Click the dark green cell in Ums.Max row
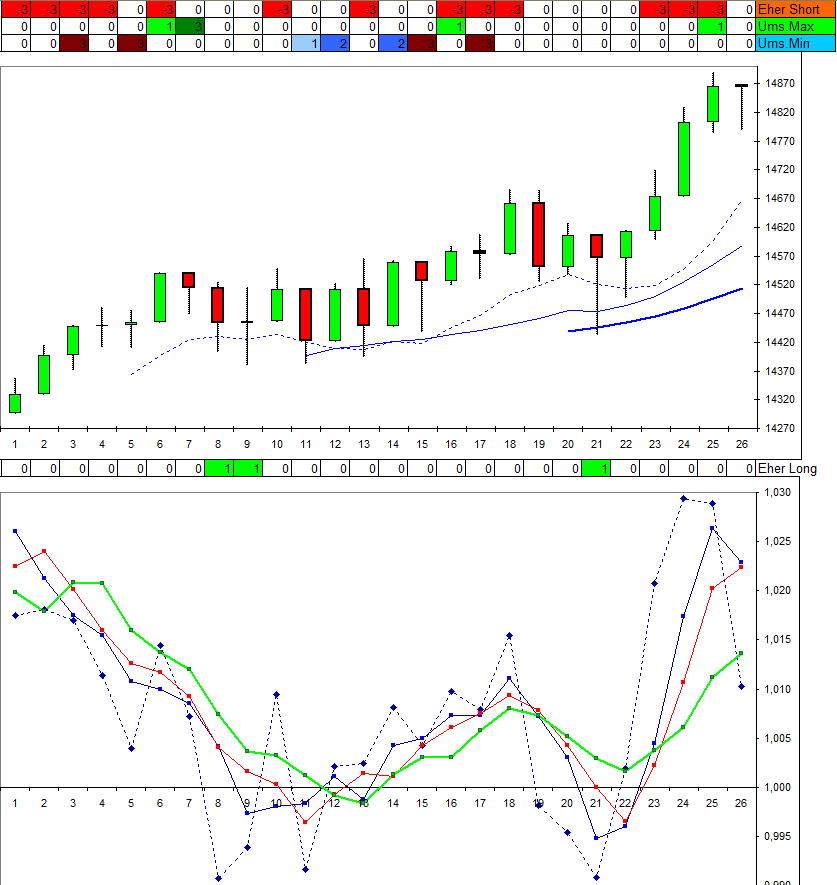Screen dimensions: 837x885 [x=190, y=26]
